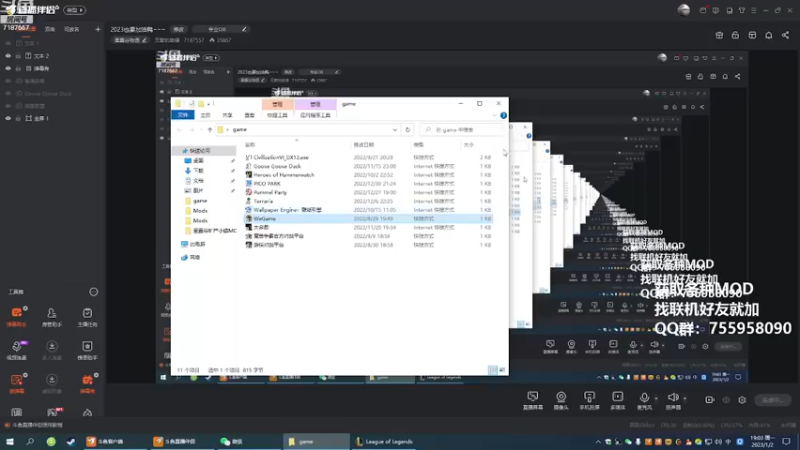This screenshot has height=450, width=800.
Task: Open the 主播任务 streamer tasks tool
Action: click(x=87, y=316)
